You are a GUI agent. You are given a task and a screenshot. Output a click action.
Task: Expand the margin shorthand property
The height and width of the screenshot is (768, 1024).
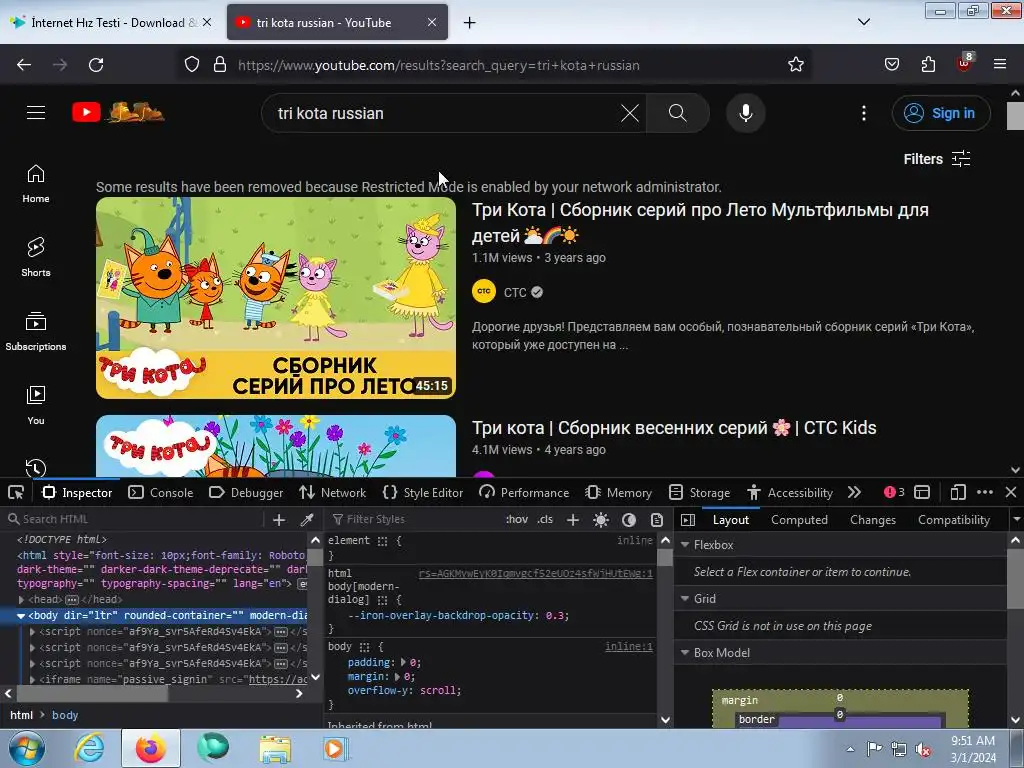[397, 677]
